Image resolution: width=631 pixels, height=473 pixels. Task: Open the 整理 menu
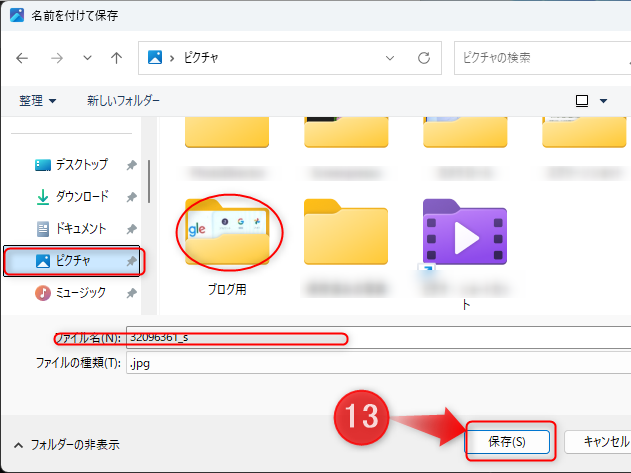38,101
